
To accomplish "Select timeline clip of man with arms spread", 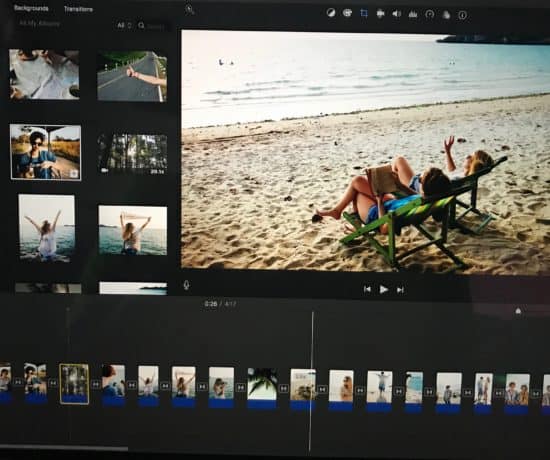I will (379, 391).
